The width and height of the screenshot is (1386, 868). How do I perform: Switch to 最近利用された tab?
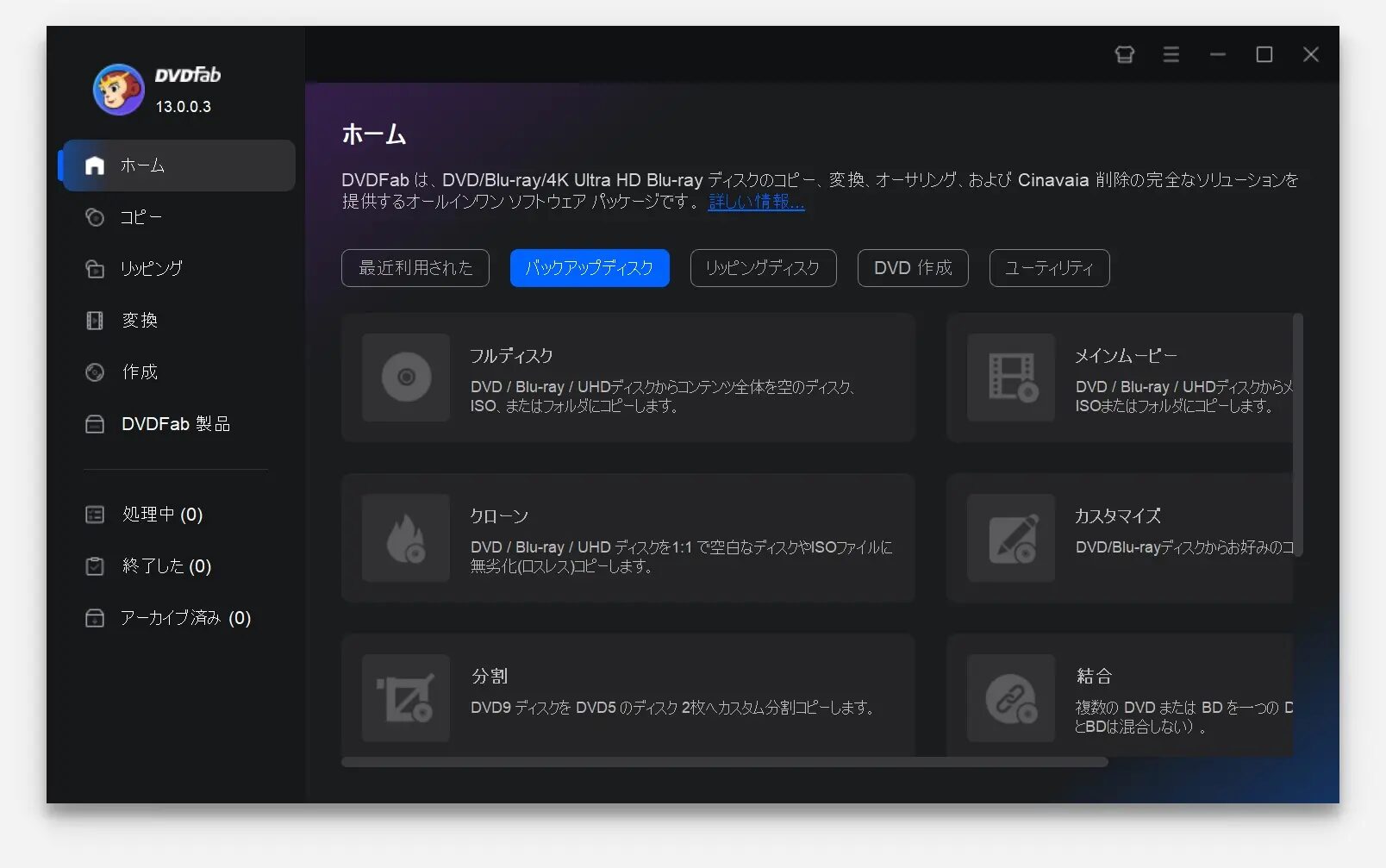coord(415,268)
